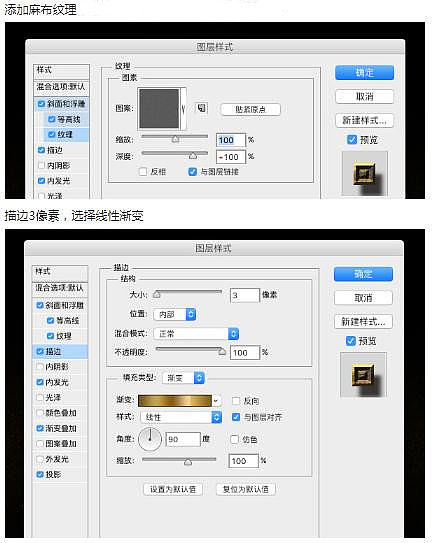Image resolution: width=436 pixels, height=543 pixels.
Task: Uncheck the 与图层对齐 checkbox
Action: pos(236,417)
